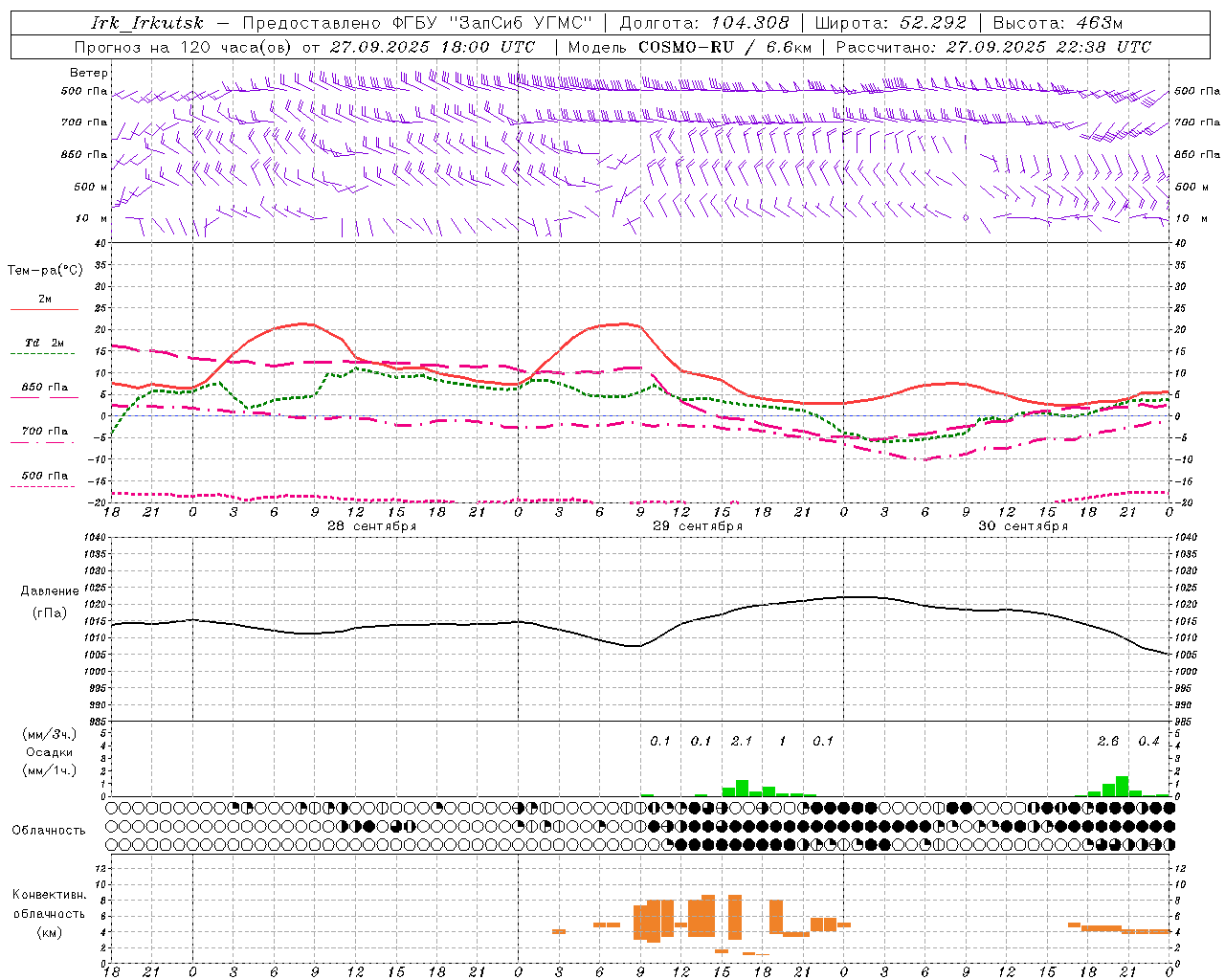Click the Давление pressure panel label
Viewport: 1225px width, 980px height.
point(50,590)
